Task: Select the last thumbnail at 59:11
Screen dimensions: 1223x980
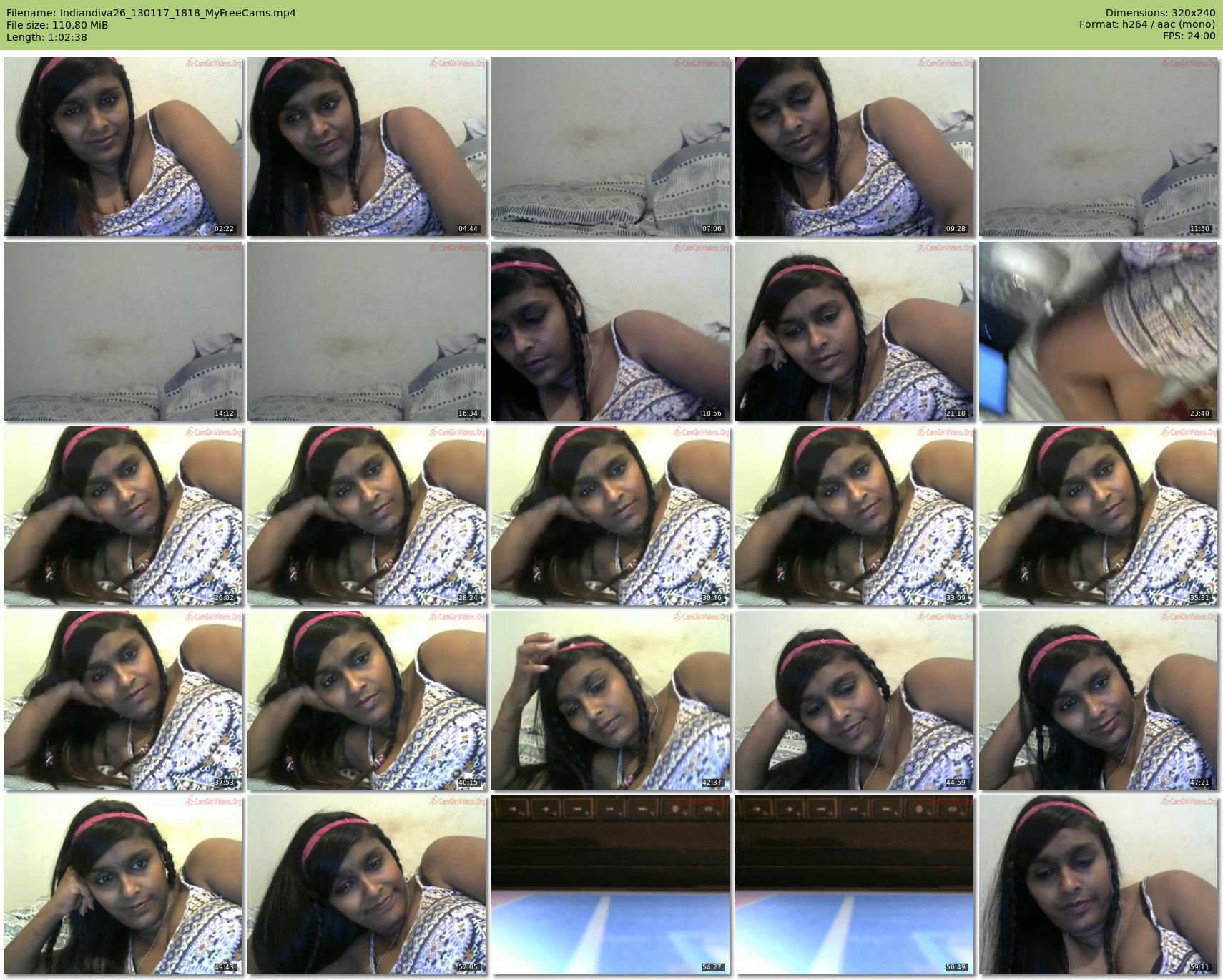Action: coord(1099,885)
